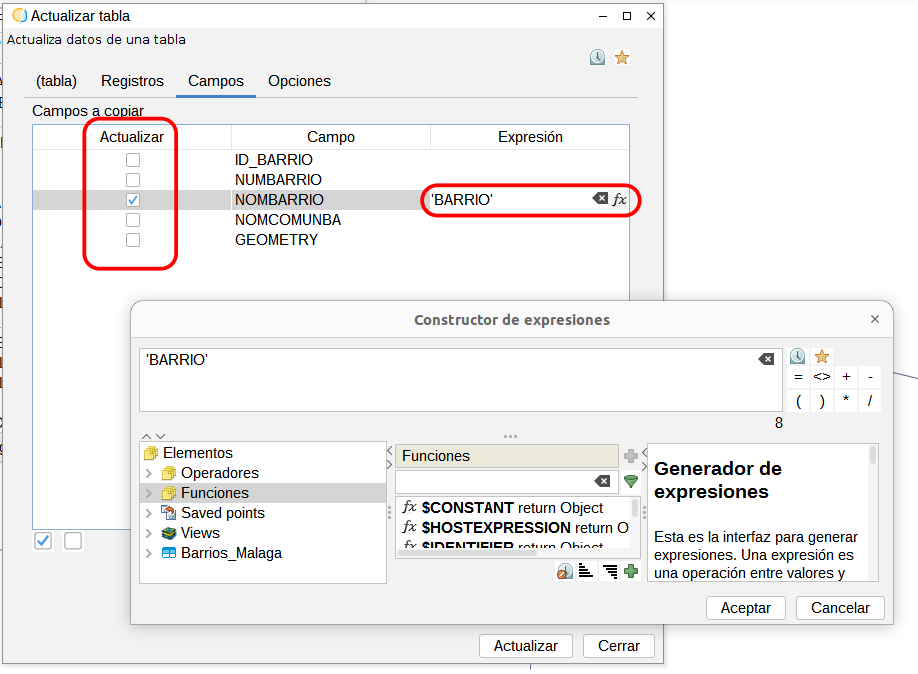Open expression builder fx icon in NOMBARRIO row
The height and width of the screenshot is (674, 918).
click(620, 200)
